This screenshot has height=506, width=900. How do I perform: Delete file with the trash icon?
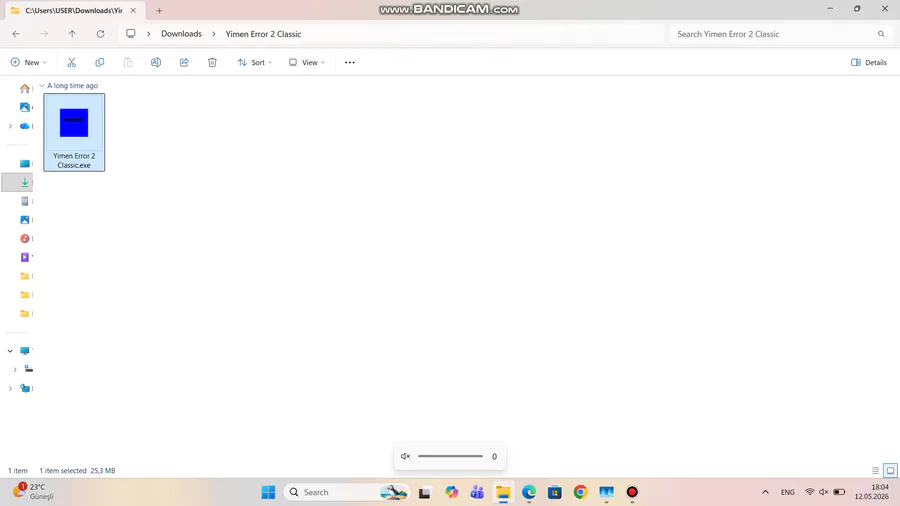tap(212, 62)
